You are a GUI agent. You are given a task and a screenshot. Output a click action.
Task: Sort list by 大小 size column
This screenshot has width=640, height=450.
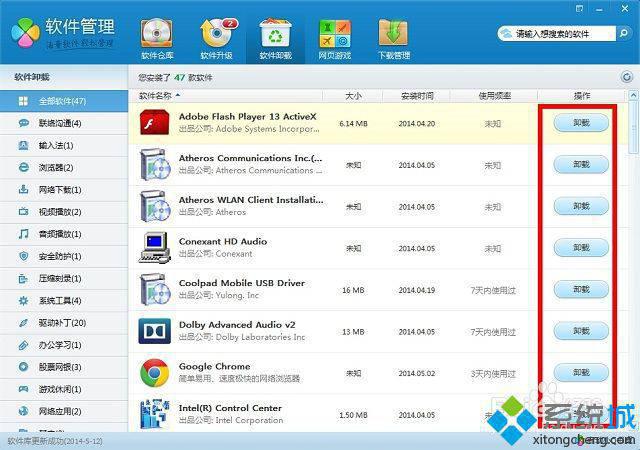(353, 95)
